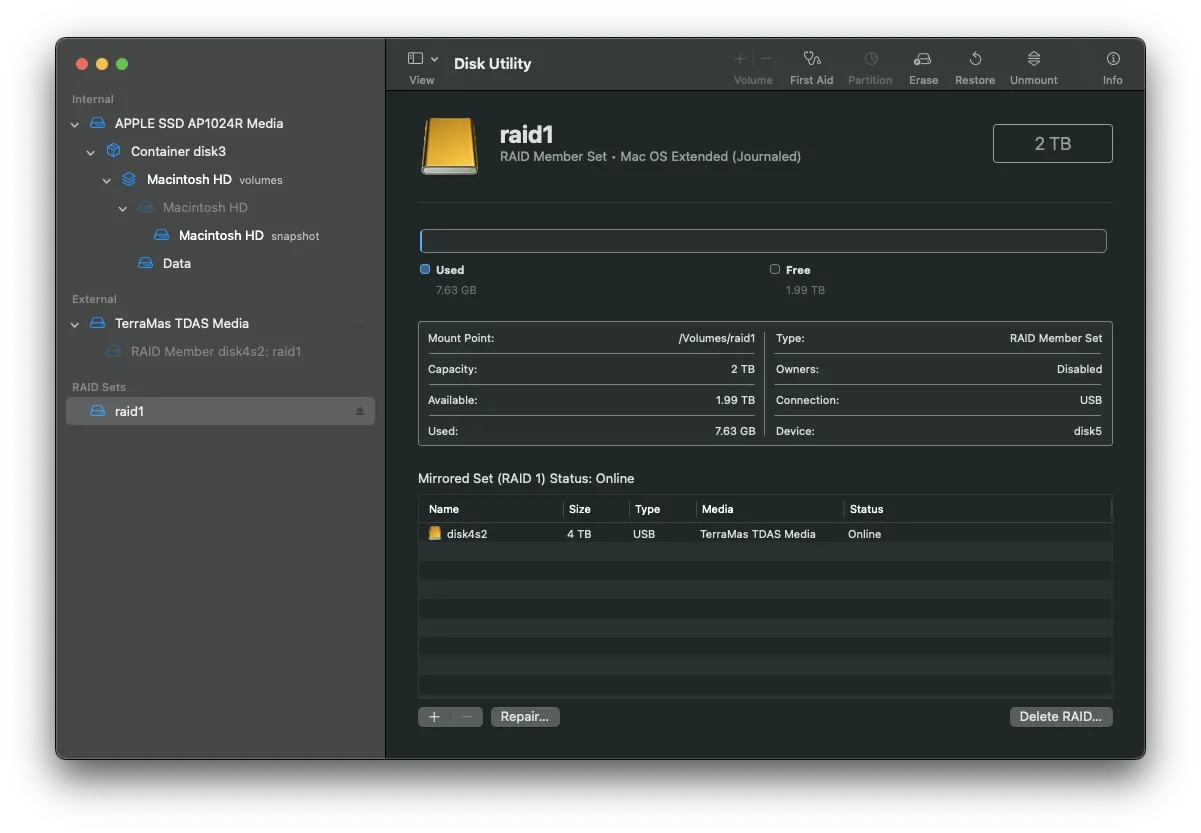Click the Free legend swatch

click(775, 269)
